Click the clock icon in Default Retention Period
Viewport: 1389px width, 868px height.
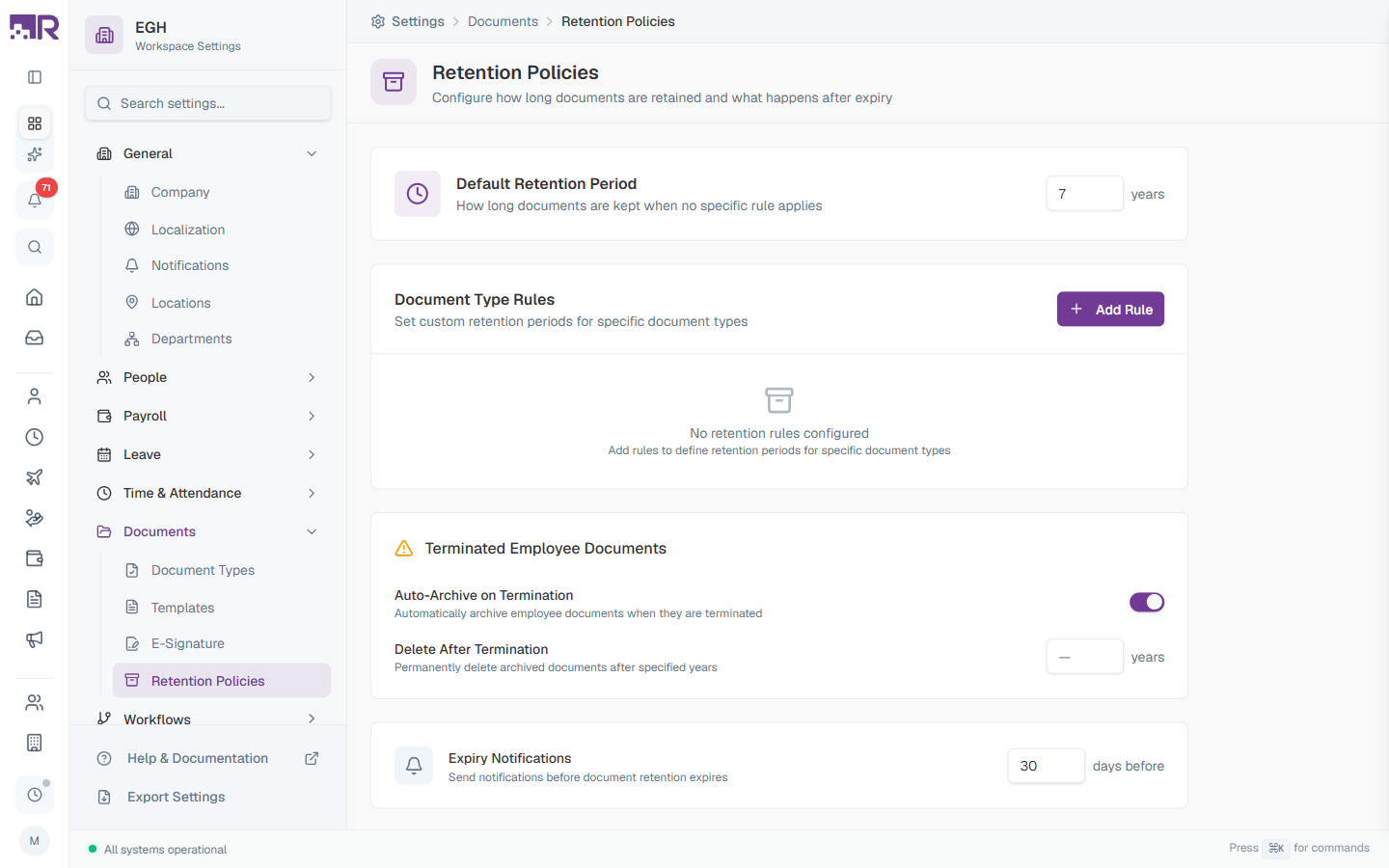[x=418, y=194]
